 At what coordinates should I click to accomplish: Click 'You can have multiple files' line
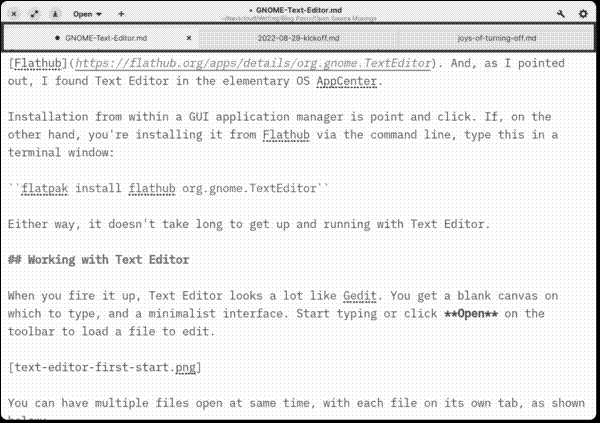(x=296, y=403)
